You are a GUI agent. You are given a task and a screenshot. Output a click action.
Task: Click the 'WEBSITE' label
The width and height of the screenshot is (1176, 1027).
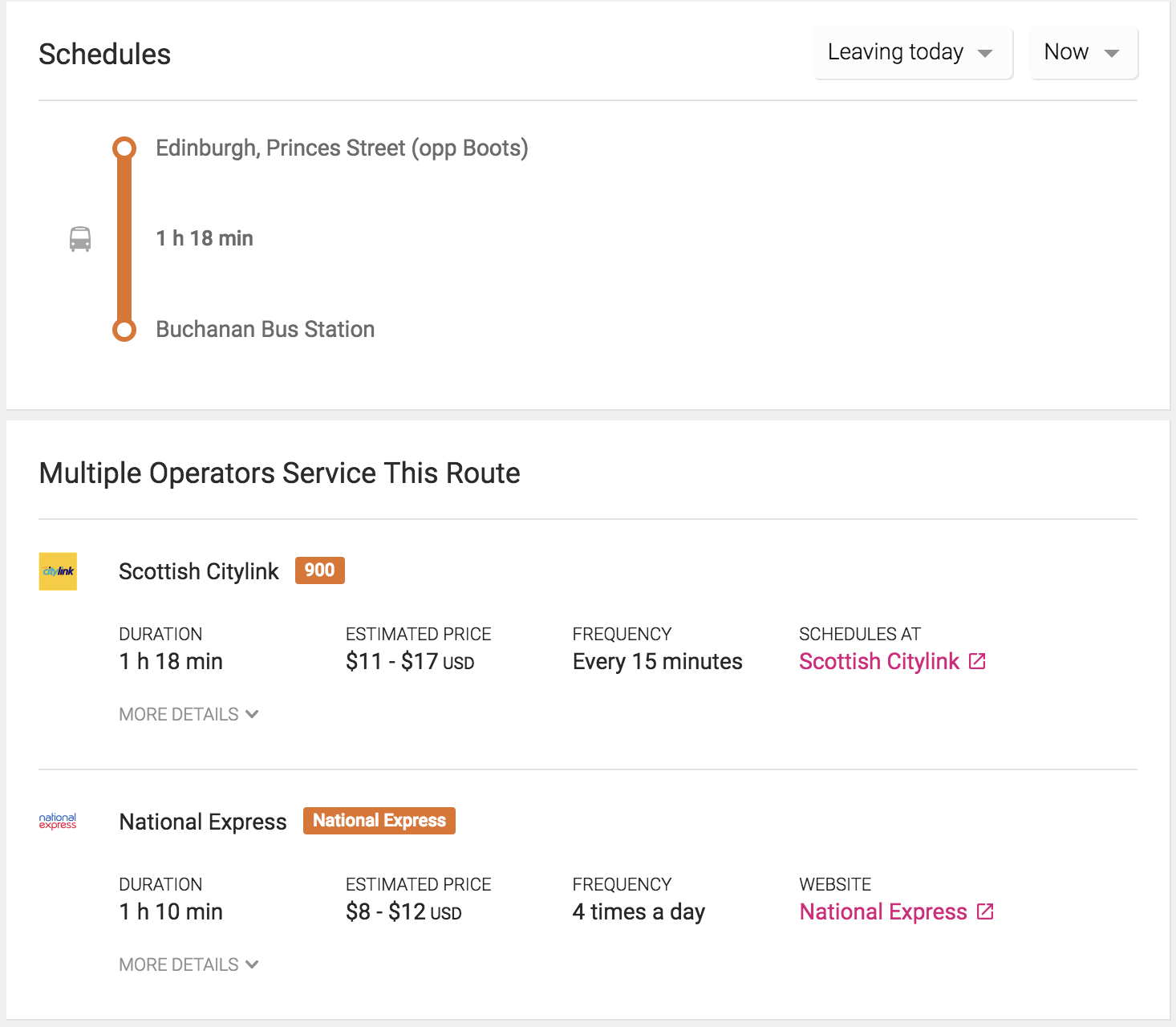pyautogui.click(x=835, y=884)
